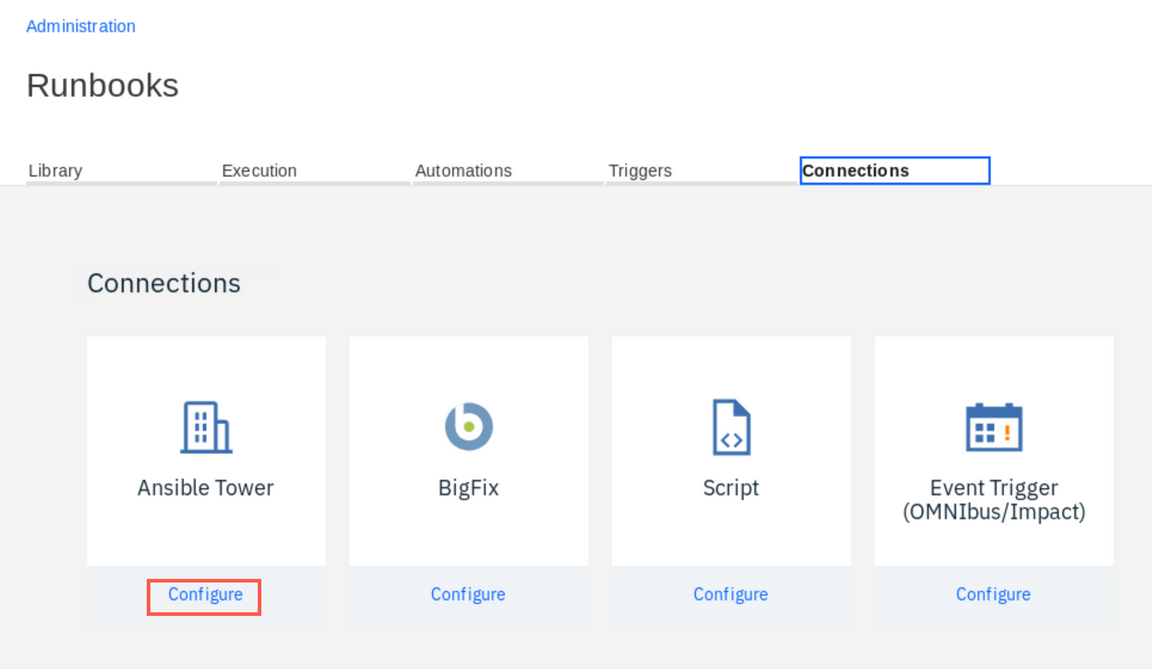Click the Script file code icon
1152x669 pixels.
(731, 427)
